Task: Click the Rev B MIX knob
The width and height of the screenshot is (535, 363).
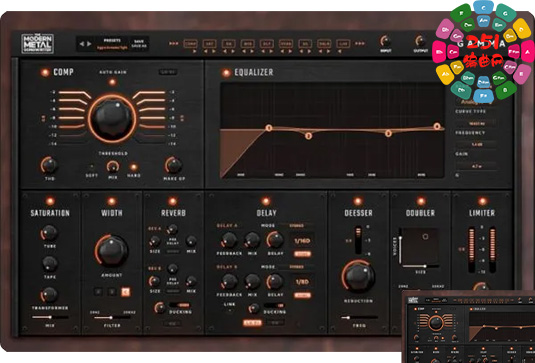Action: (x=191, y=281)
